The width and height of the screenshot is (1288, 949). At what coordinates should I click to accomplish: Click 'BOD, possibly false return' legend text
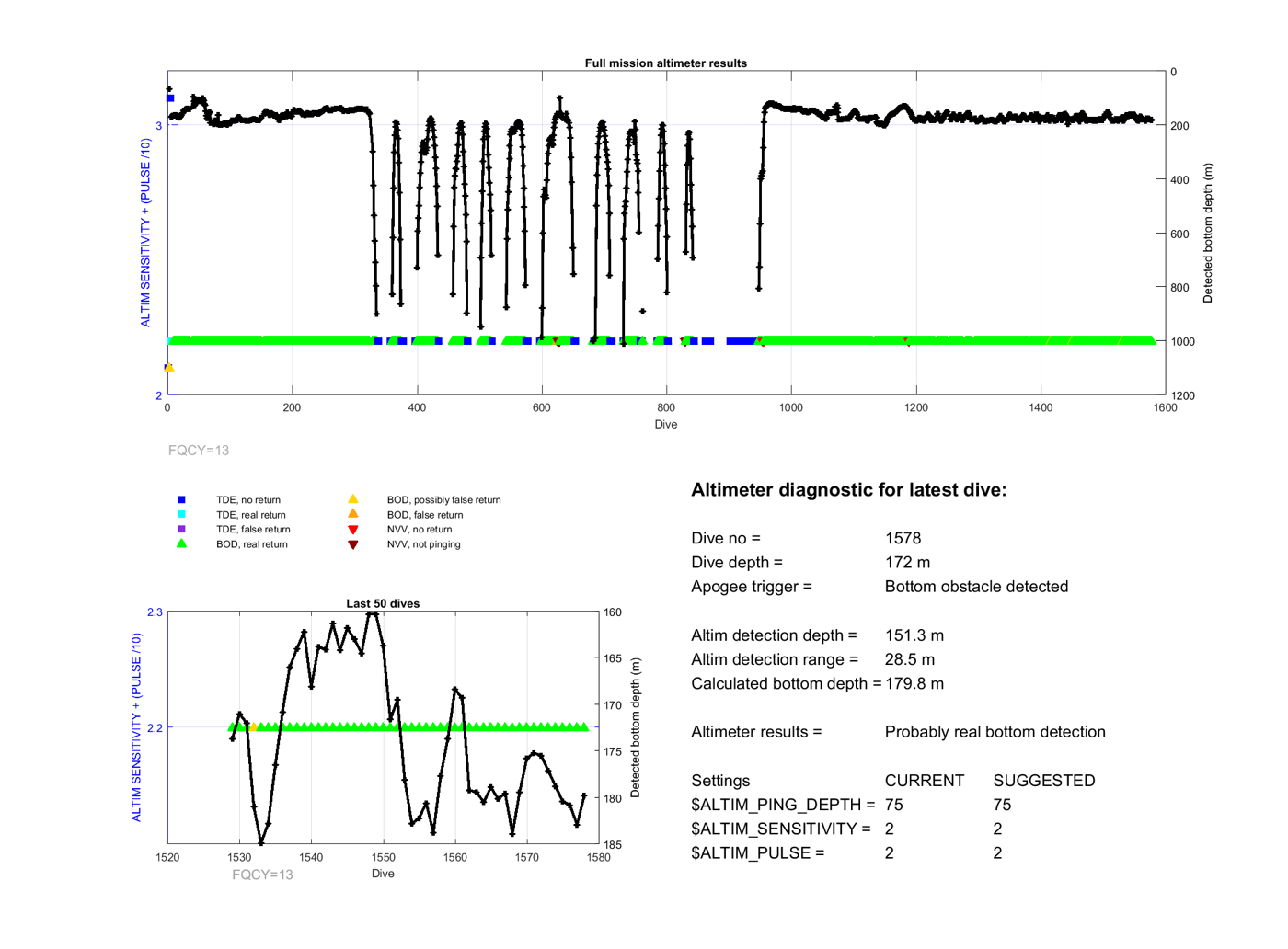[444, 500]
